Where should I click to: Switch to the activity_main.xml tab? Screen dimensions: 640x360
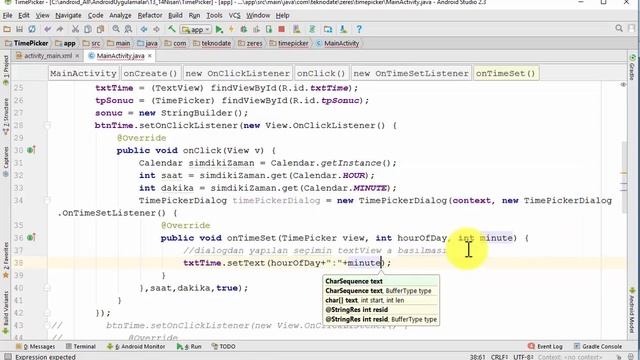[x=47, y=56]
